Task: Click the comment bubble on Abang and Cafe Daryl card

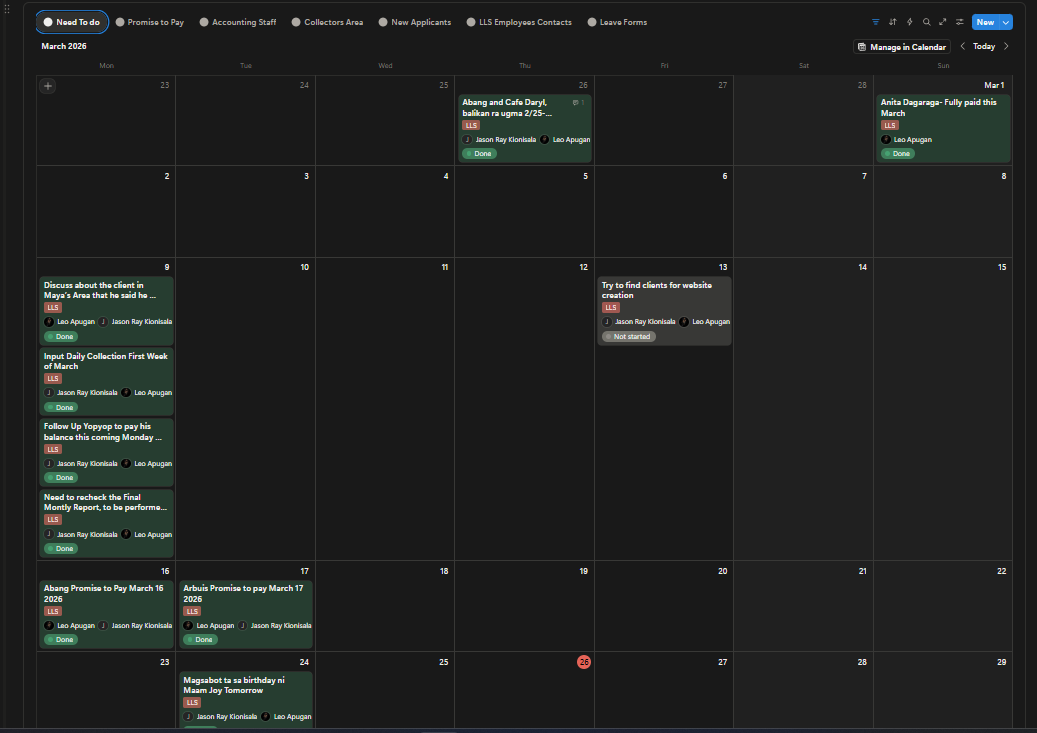Action: pyautogui.click(x=576, y=102)
